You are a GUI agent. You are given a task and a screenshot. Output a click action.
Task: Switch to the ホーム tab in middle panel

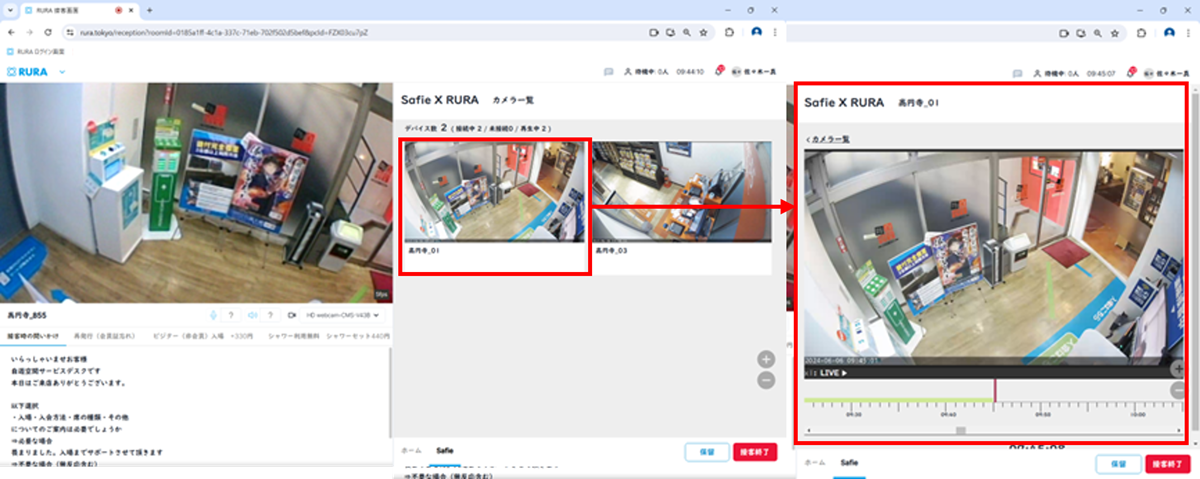click(411, 451)
